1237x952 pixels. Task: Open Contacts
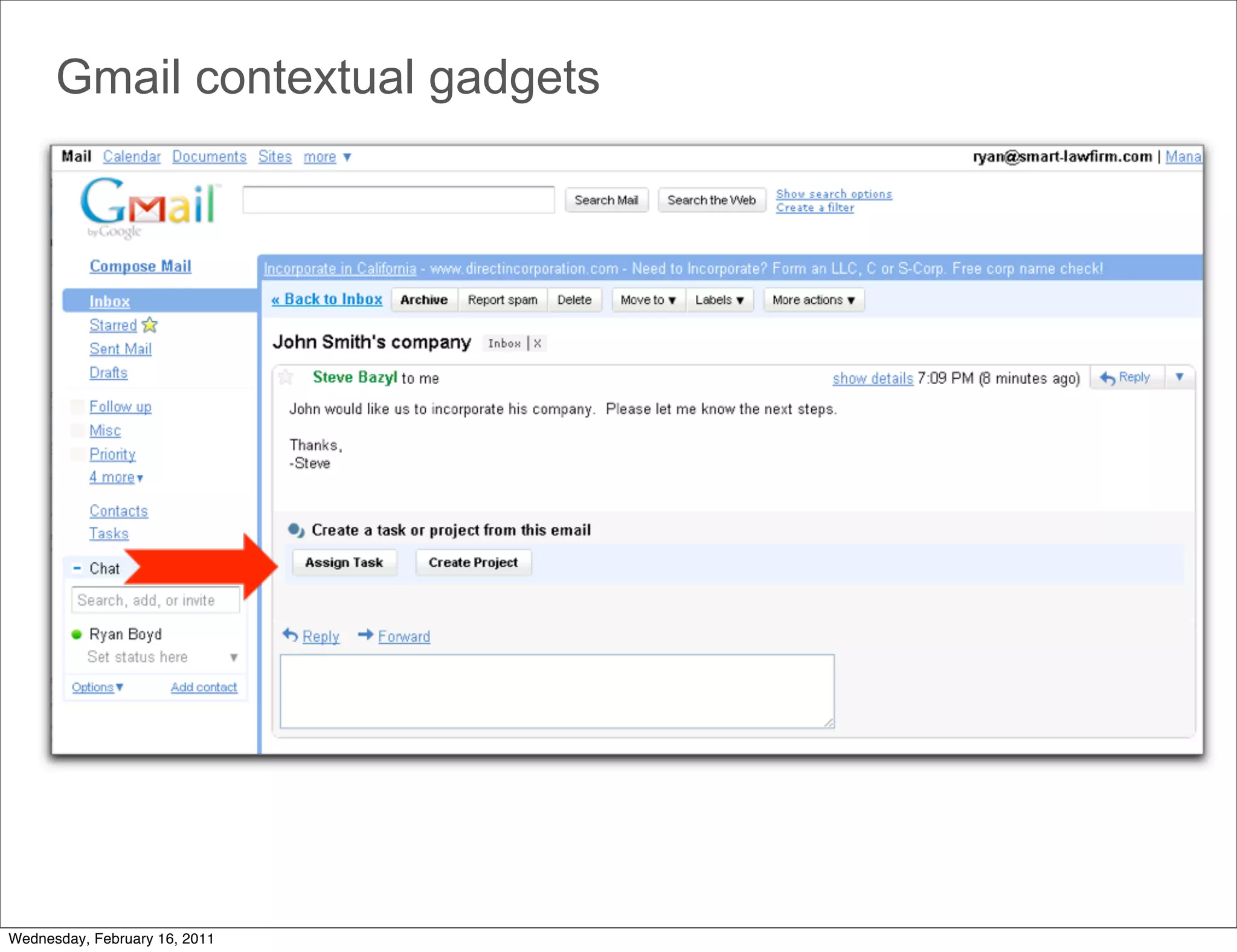point(118,511)
